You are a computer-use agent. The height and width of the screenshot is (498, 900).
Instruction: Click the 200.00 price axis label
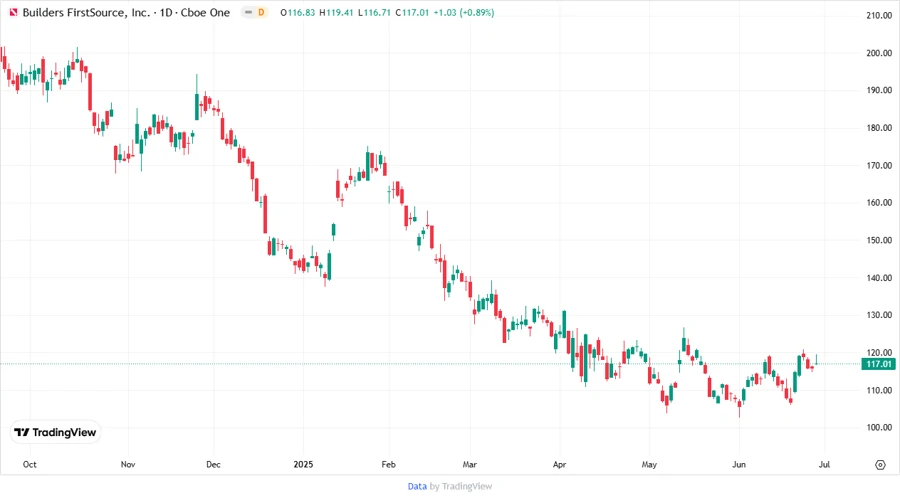coord(879,53)
